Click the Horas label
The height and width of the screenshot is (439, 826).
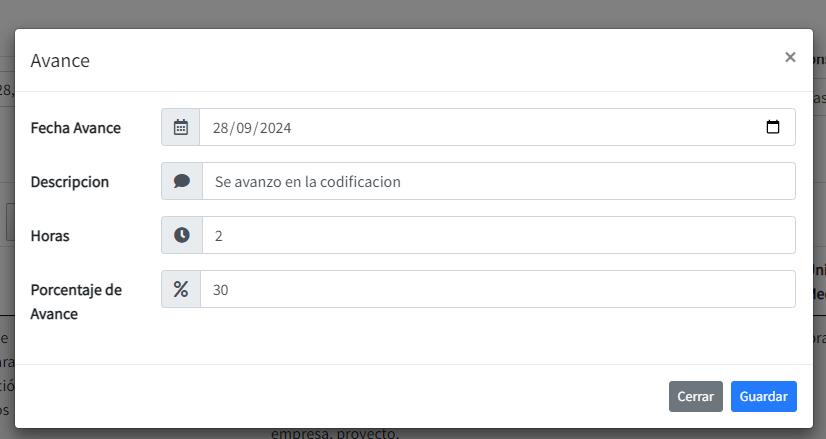pyautogui.click(x=50, y=236)
